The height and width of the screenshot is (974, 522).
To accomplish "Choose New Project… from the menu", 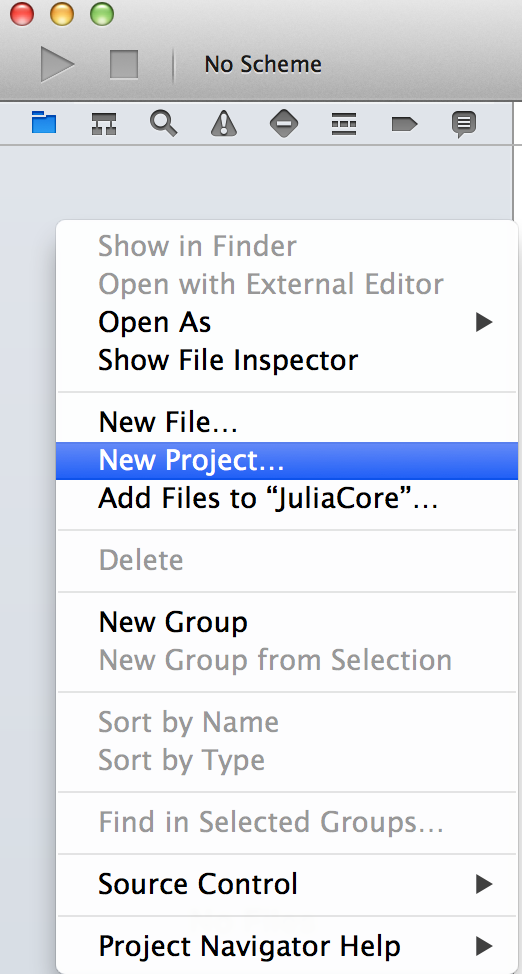I will pos(286,460).
